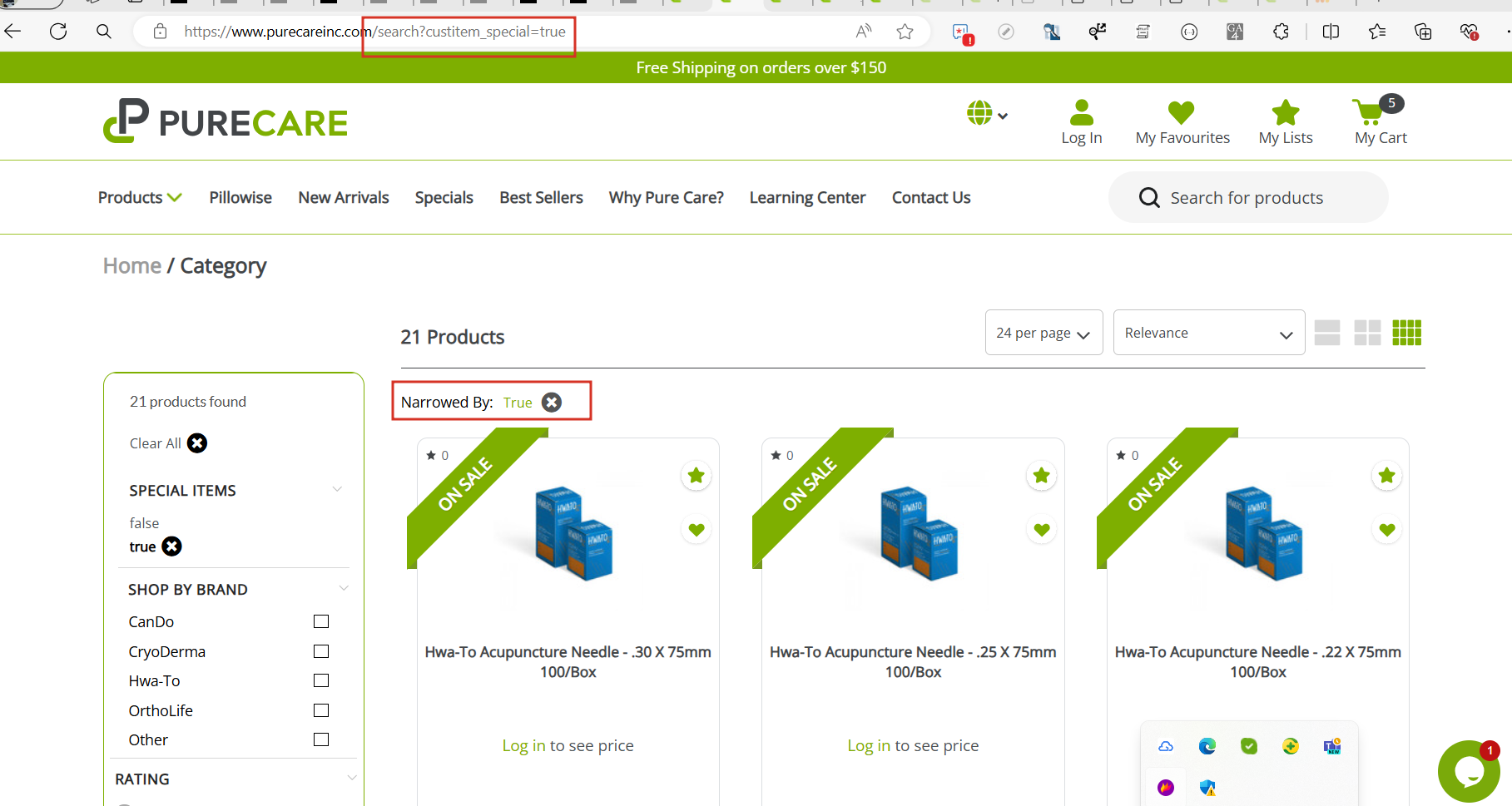
Task: Open the Relevance sort dropdown
Action: [x=1208, y=333]
